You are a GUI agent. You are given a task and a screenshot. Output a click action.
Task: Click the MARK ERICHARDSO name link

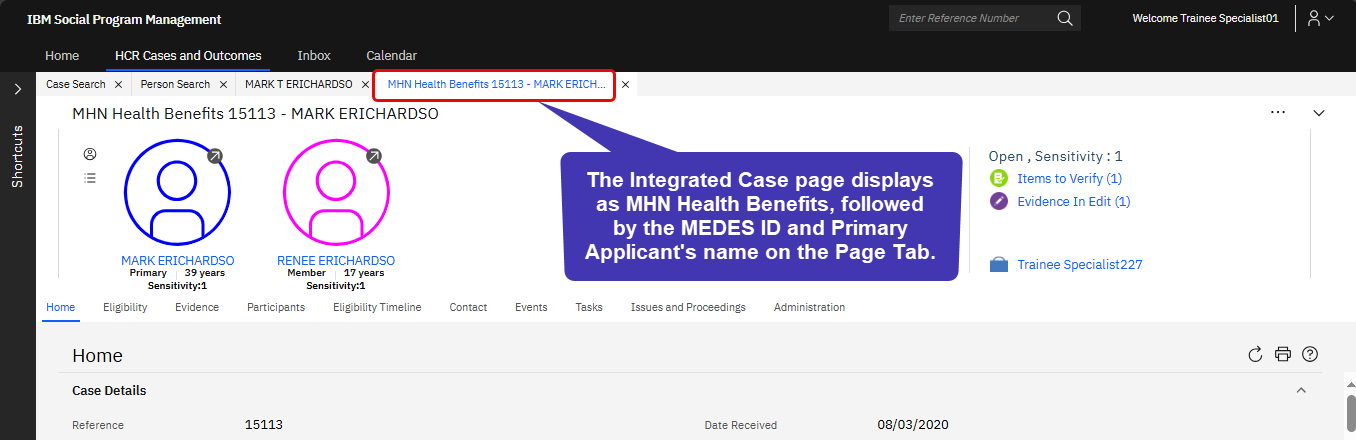coord(178,261)
